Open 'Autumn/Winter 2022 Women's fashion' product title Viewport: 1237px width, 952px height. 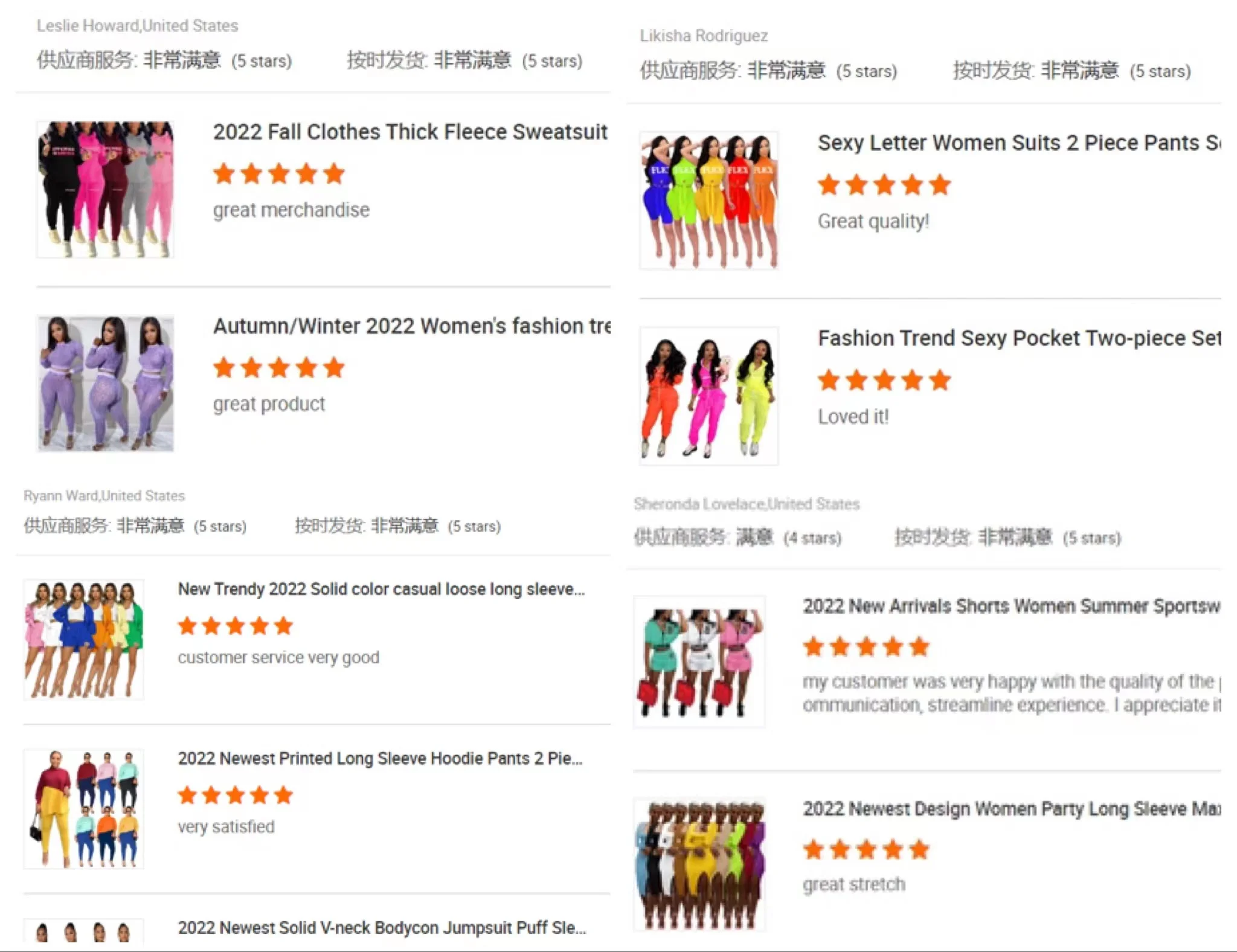[x=412, y=326]
